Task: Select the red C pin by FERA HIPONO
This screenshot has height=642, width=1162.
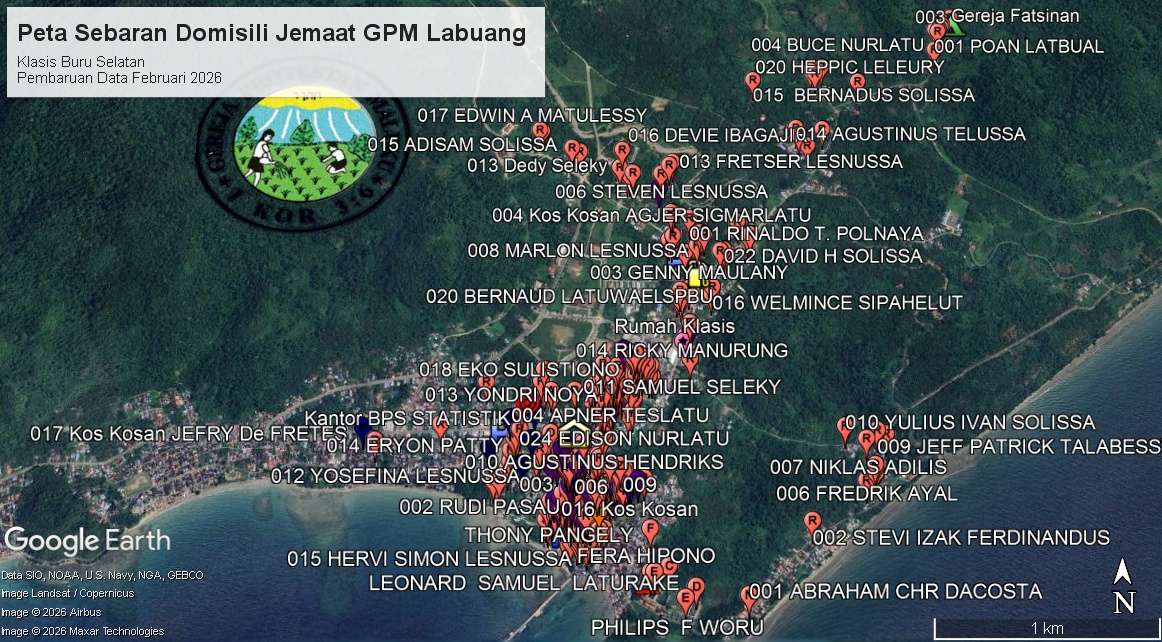Action: (668, 568)
